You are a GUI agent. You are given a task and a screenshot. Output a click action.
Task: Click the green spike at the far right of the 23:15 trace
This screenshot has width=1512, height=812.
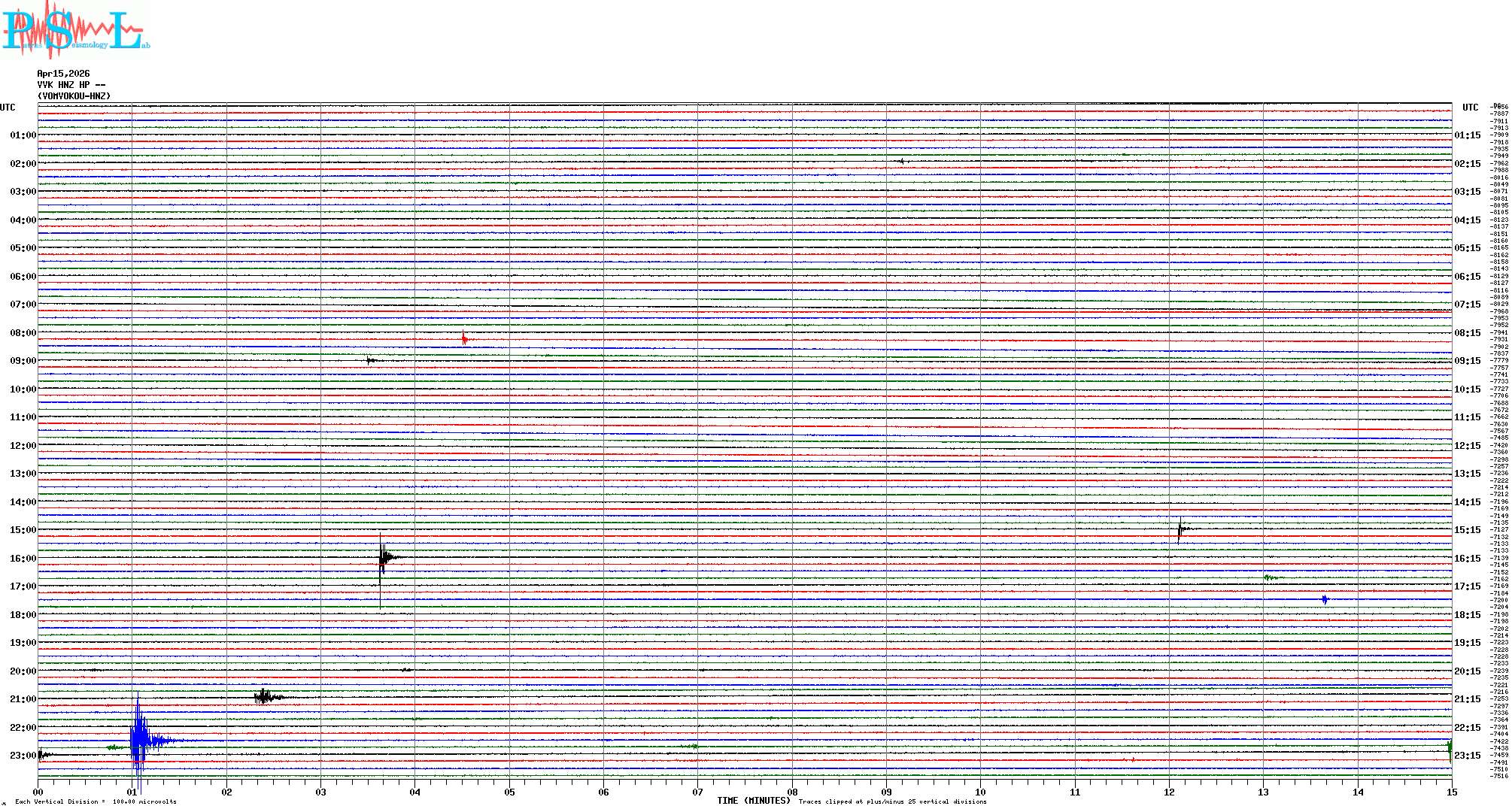click(1450, 748)
